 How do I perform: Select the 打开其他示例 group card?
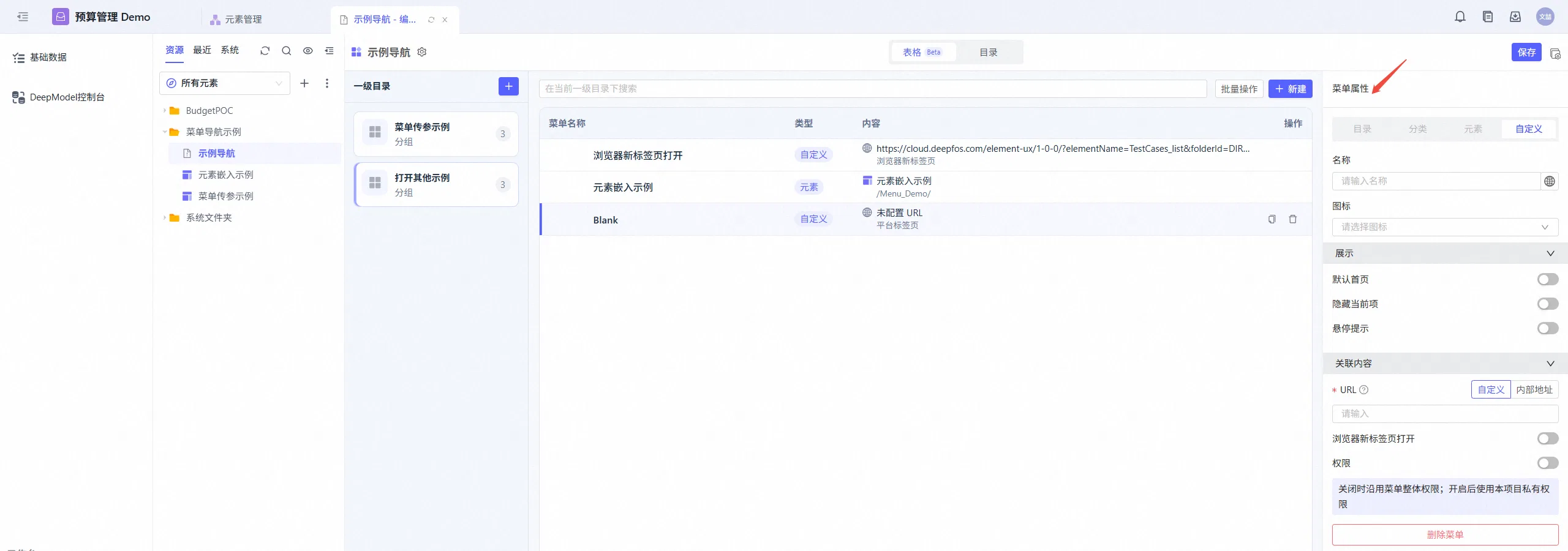click(x=436, y=185)
